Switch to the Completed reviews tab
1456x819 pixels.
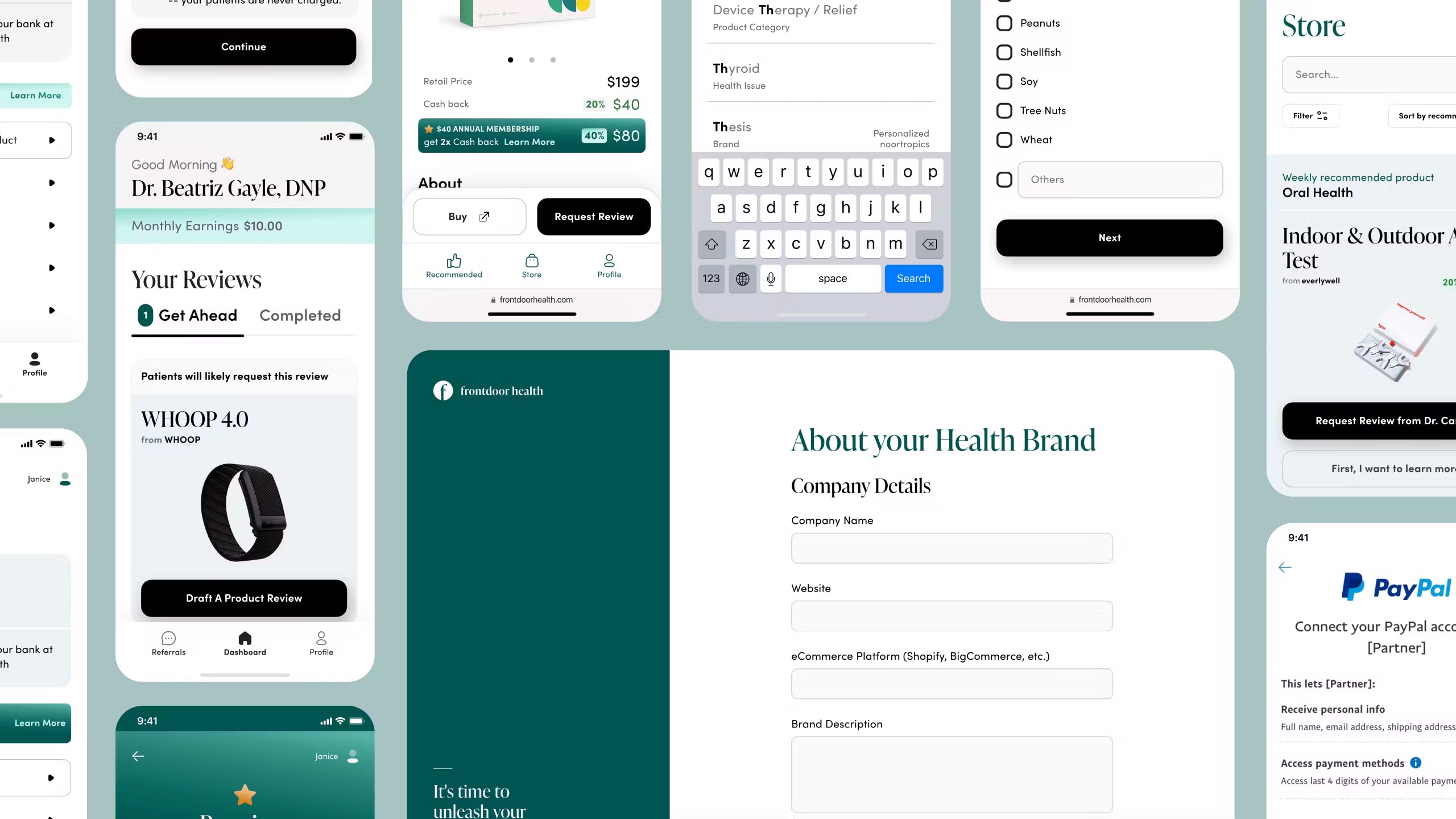tap(300, 315)
